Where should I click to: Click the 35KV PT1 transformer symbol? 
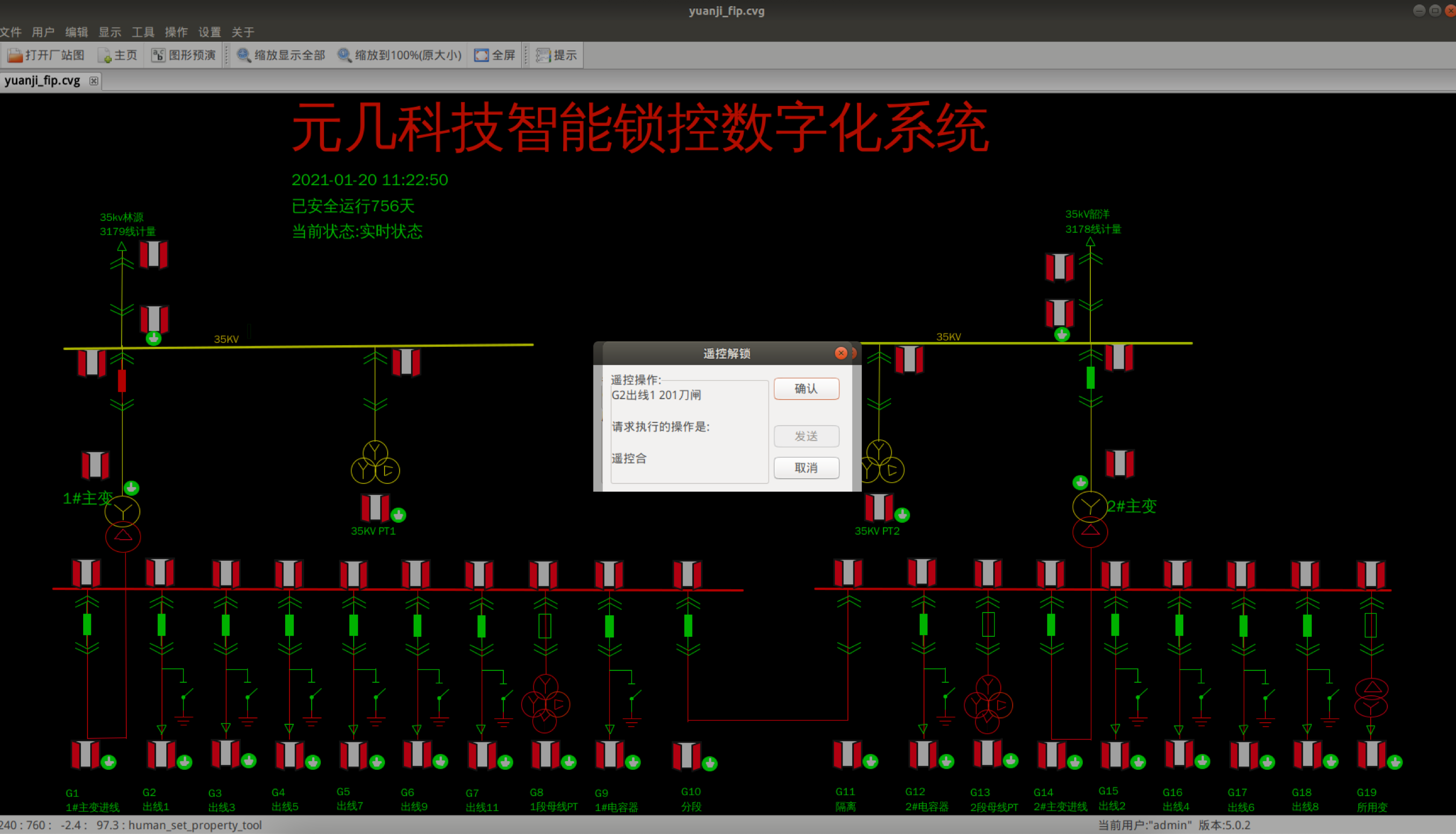pos(375,462)
